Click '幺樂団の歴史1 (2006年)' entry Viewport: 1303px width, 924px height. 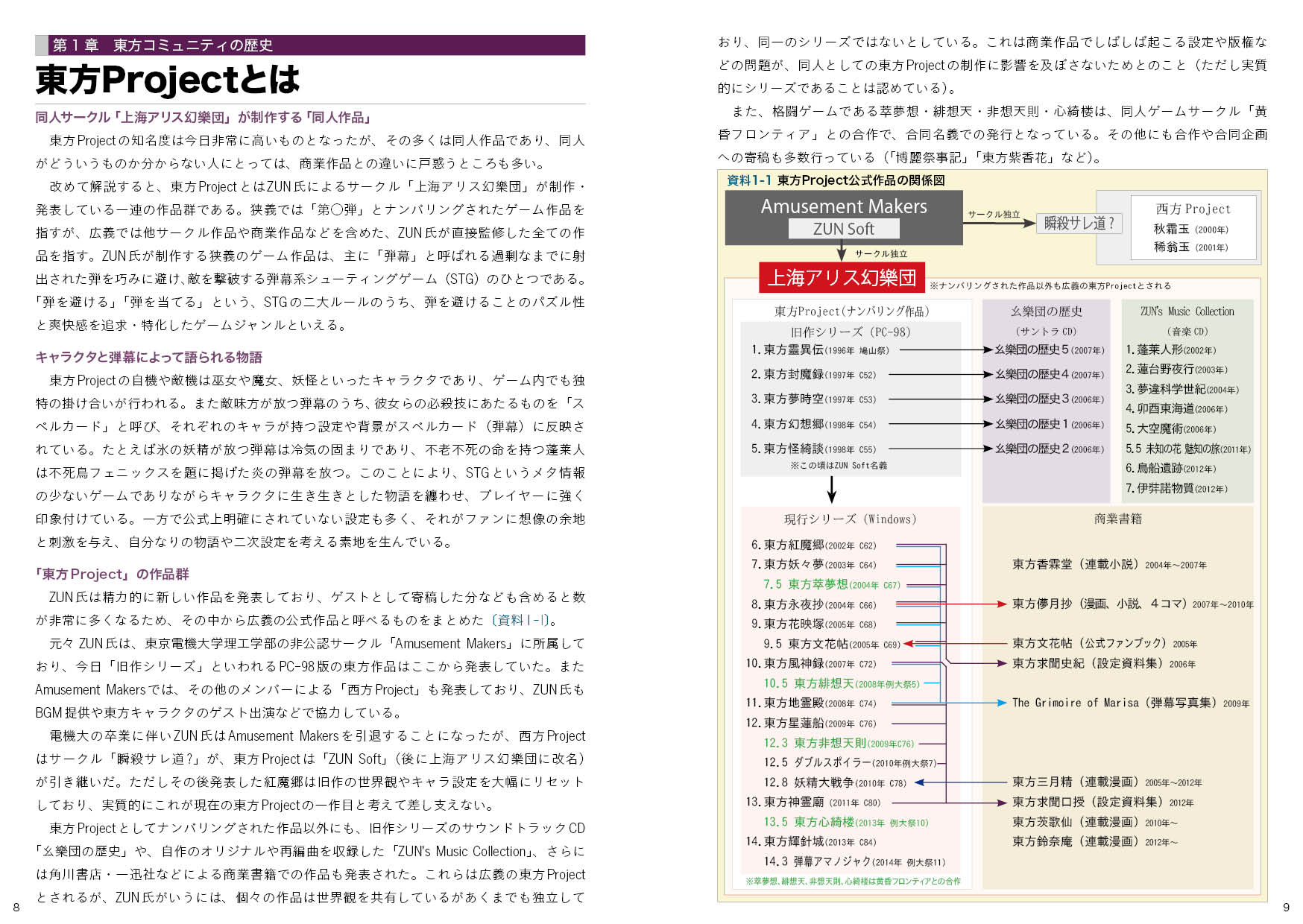[1049, 425]
